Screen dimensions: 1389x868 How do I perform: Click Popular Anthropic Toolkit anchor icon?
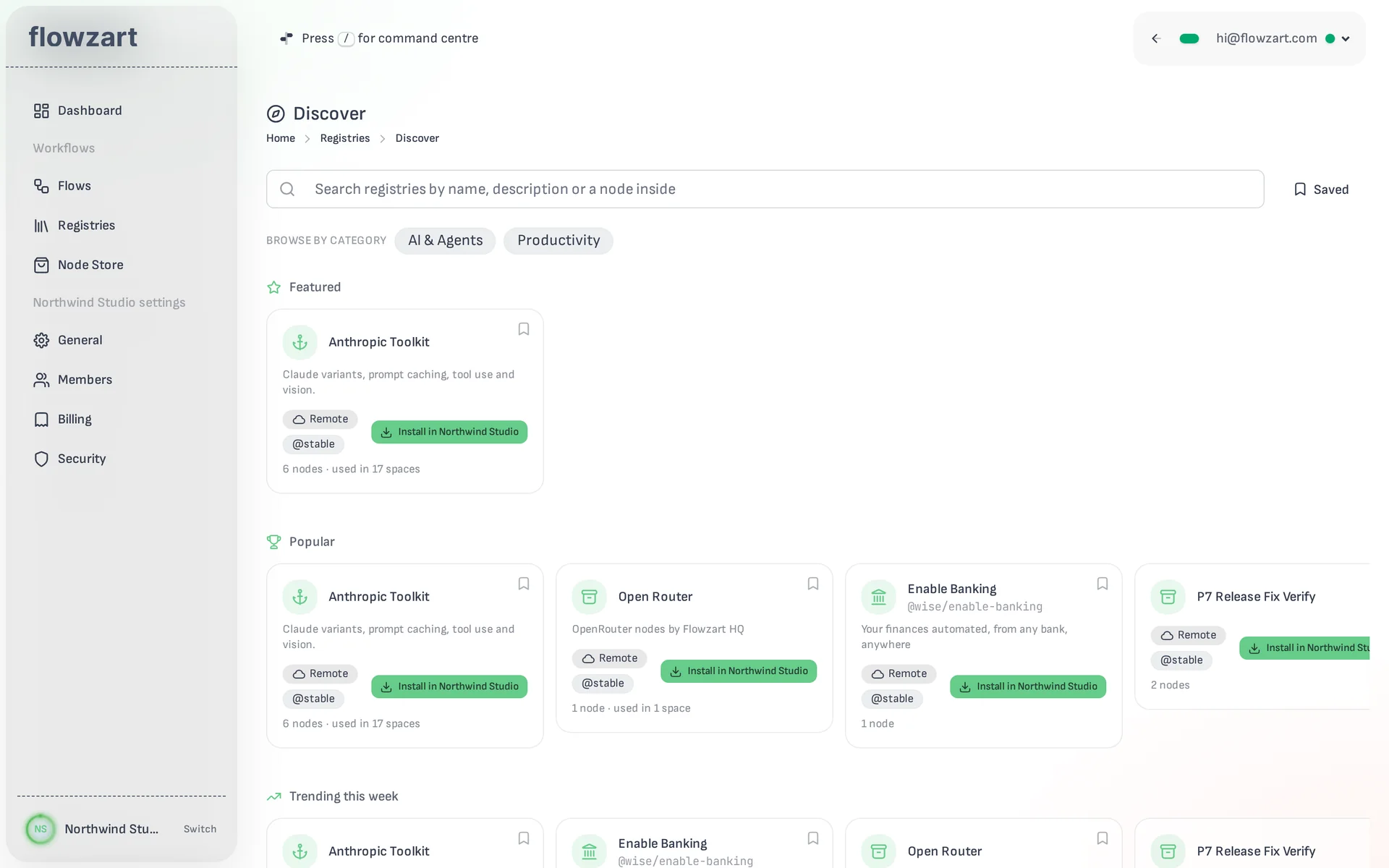[300, 597]
